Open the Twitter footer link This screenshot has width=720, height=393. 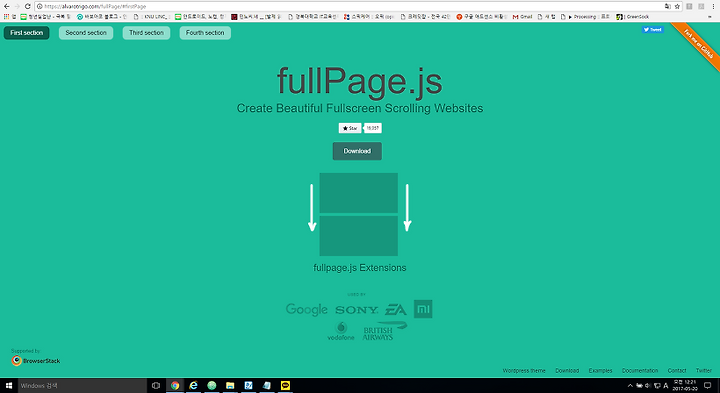(703, 371)
